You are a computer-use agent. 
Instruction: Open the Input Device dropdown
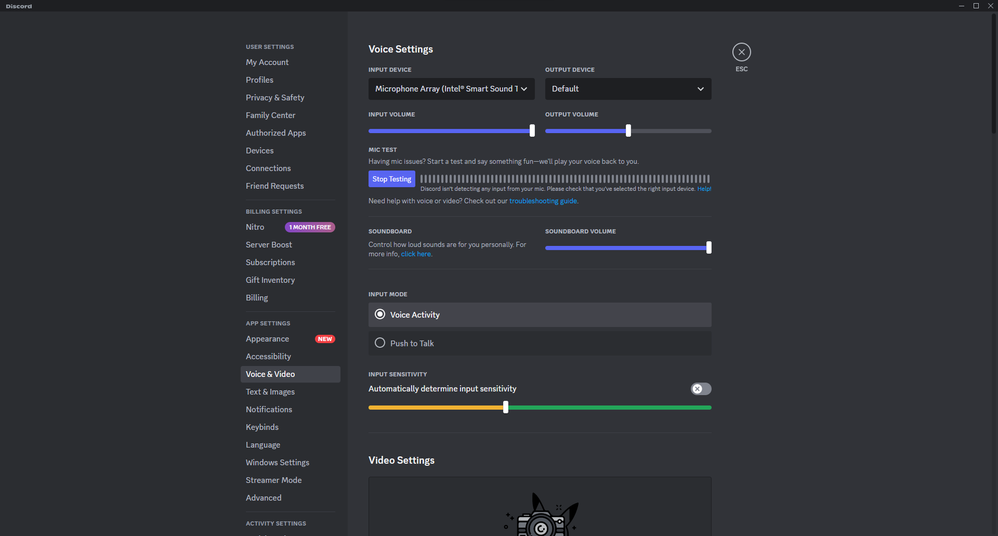(451, 89)
